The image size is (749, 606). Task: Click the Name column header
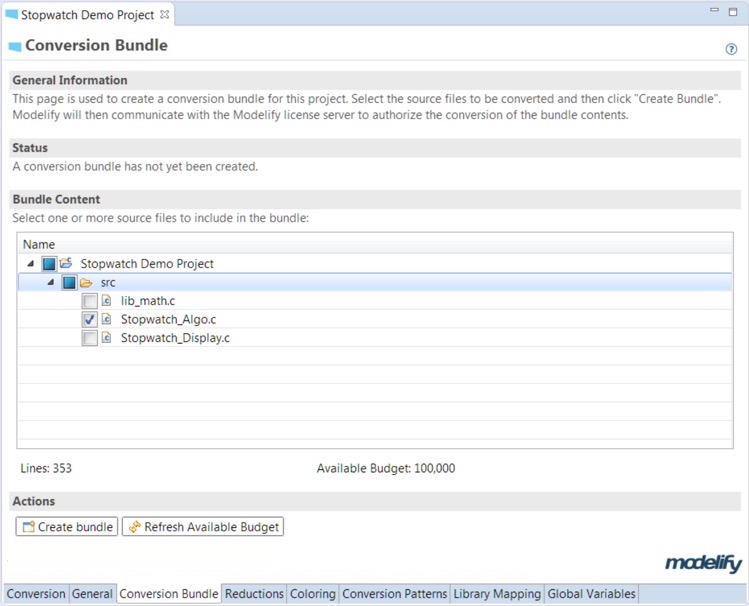click(x=374, y=244)
